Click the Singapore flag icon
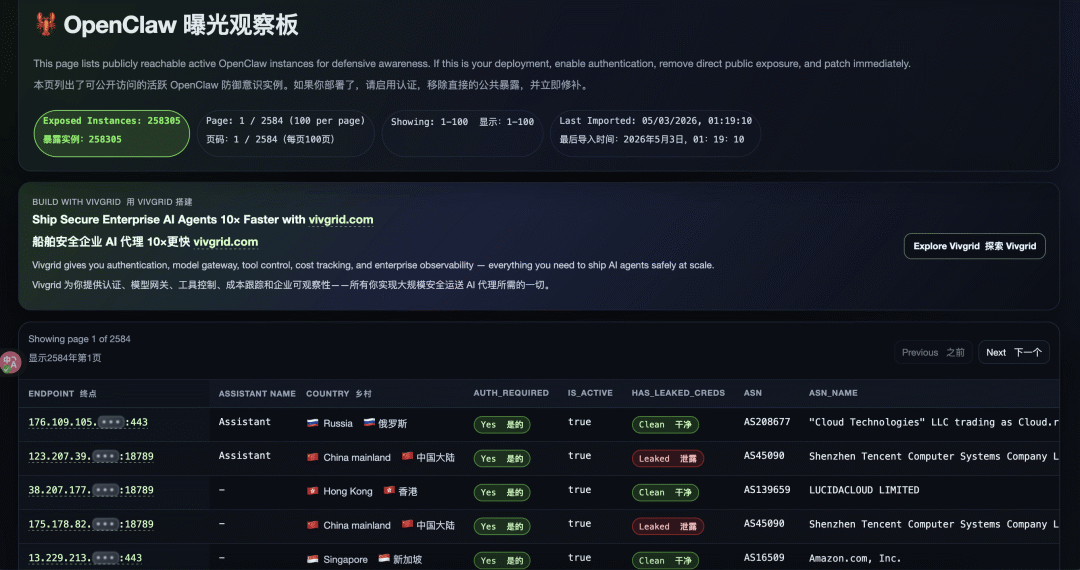Viewport: 1080px width, 570px height. click(313, 559)
